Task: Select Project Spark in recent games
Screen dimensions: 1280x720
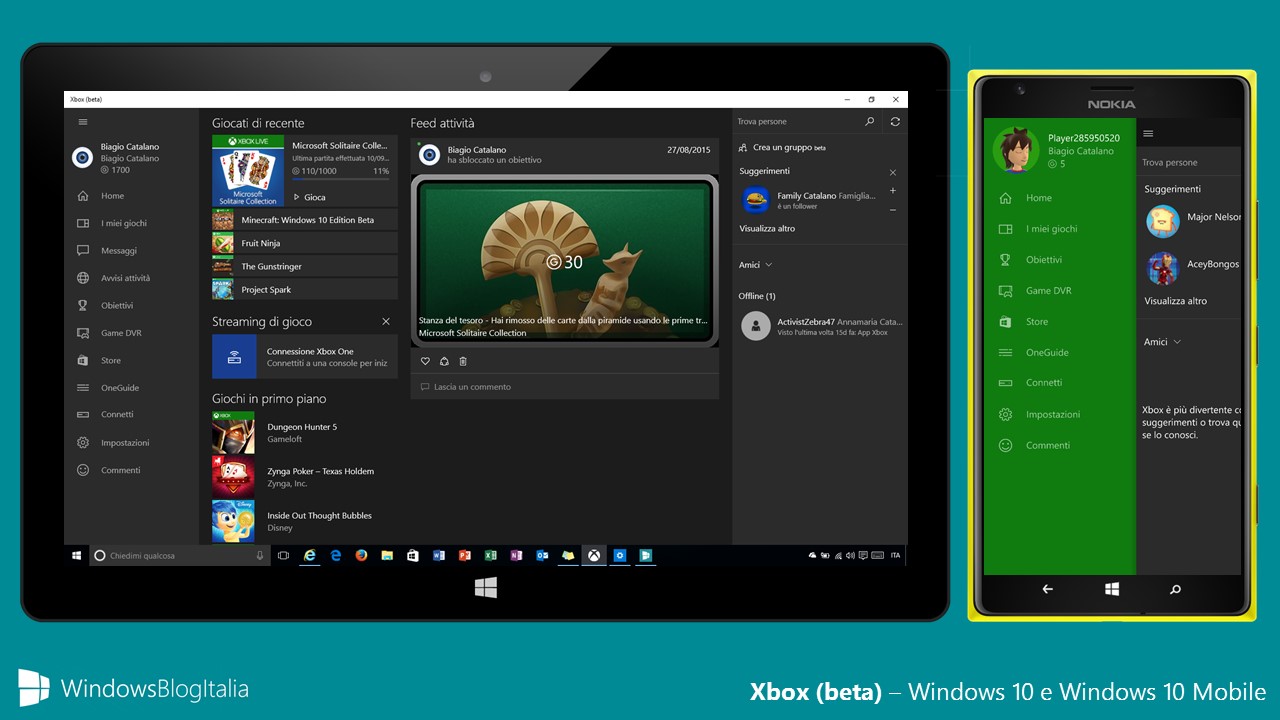Action: pos(305,290)
